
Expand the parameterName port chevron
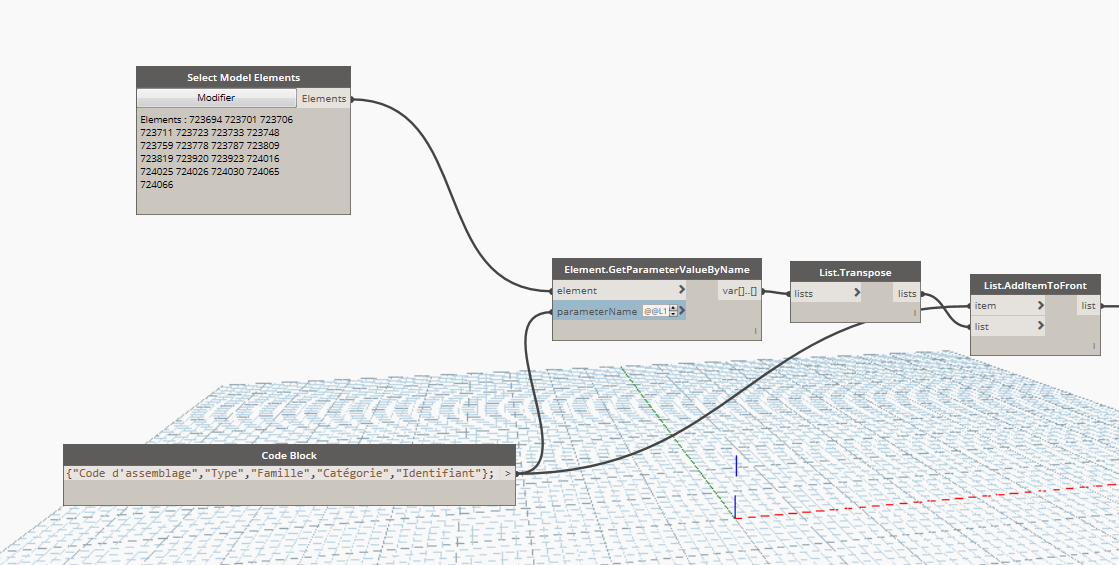coord(681,311)
